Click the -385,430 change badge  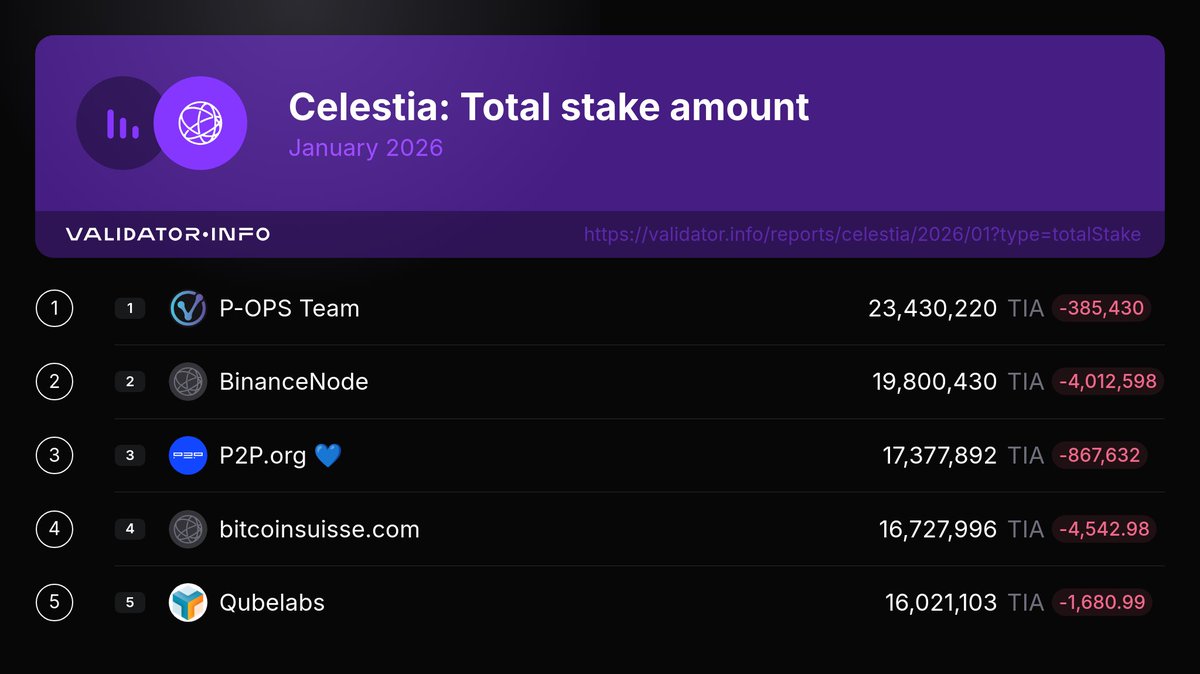pos(1101,309)
